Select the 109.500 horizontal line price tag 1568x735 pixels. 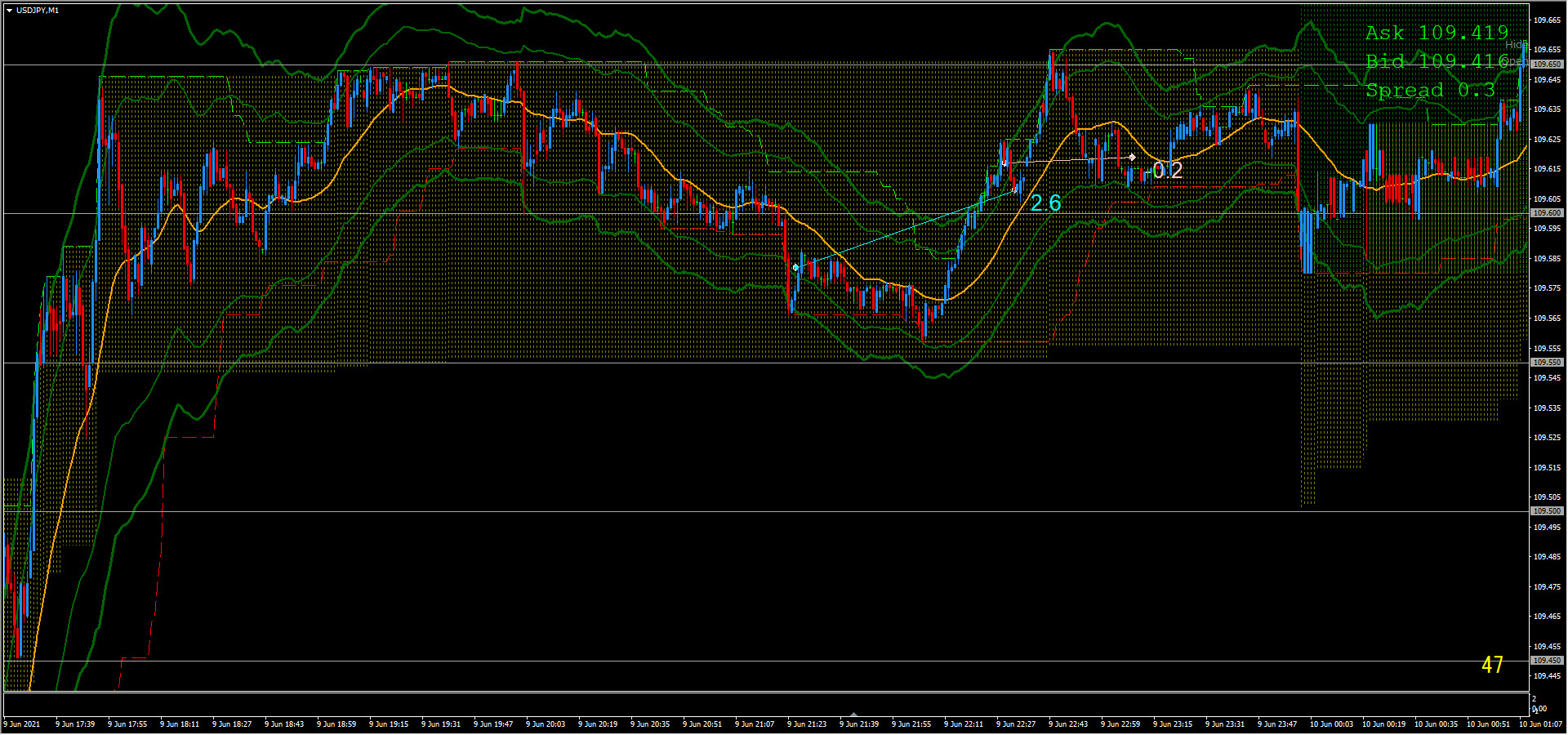click(1547, 511)
